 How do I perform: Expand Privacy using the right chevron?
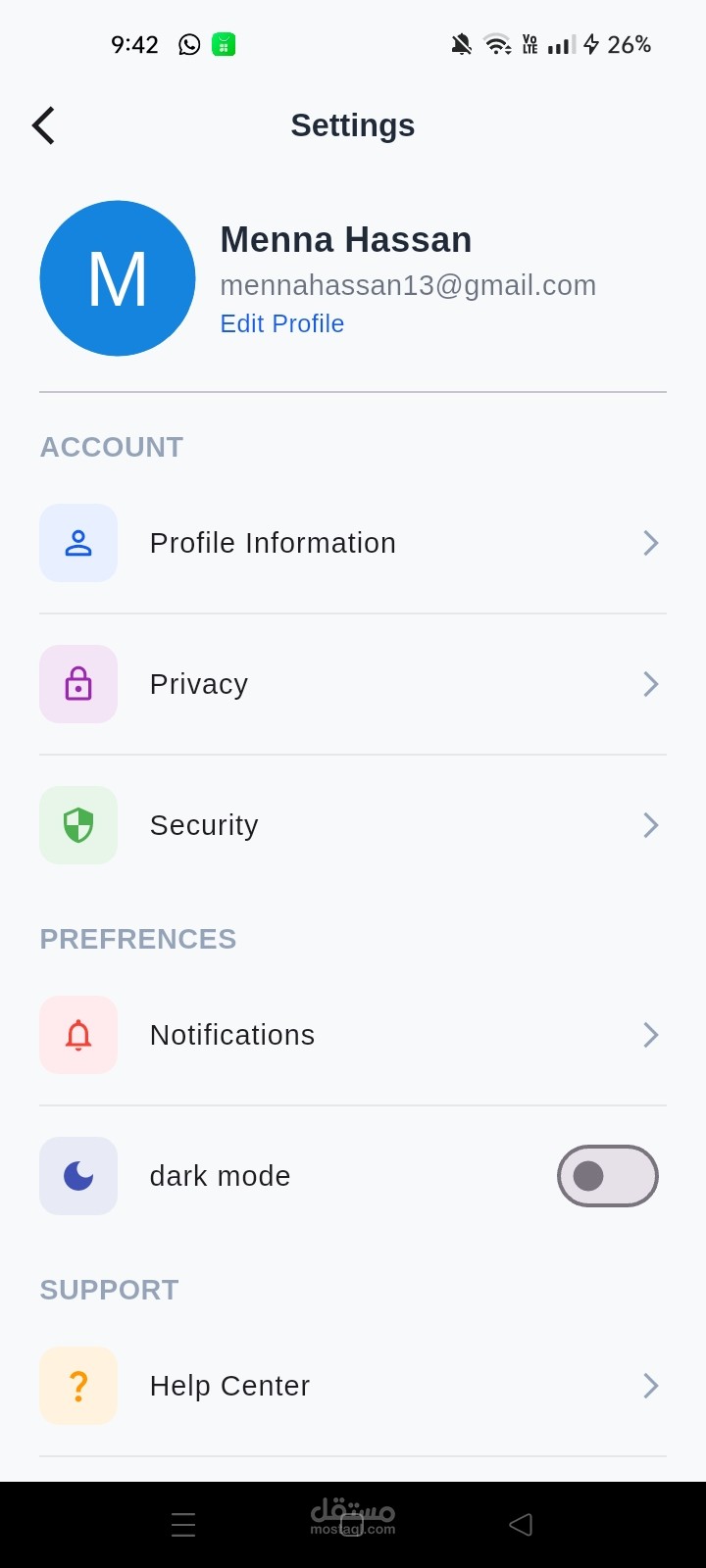click(650, 684)
